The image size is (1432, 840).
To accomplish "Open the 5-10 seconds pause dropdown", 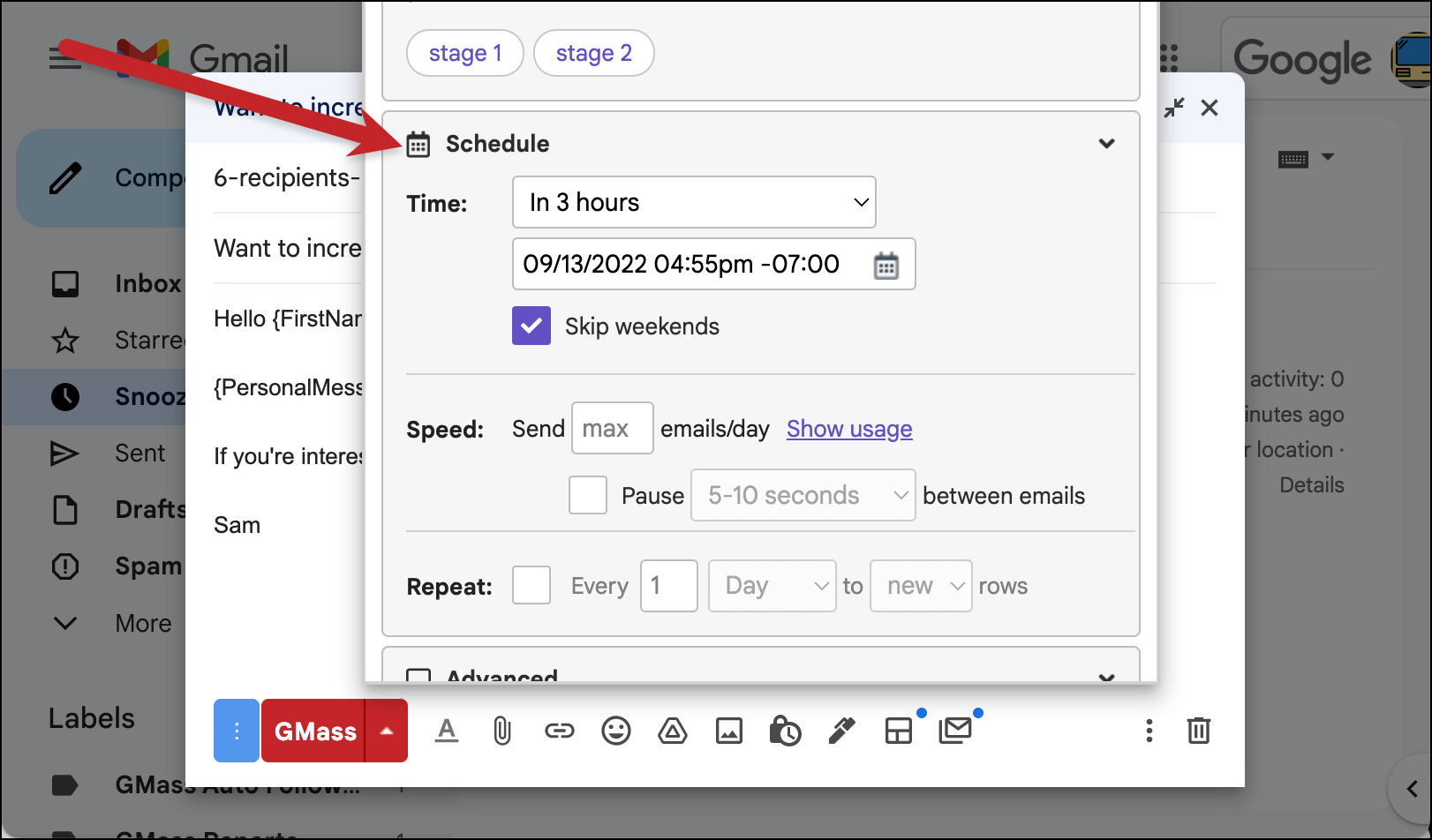I will (x=803, y=495).
